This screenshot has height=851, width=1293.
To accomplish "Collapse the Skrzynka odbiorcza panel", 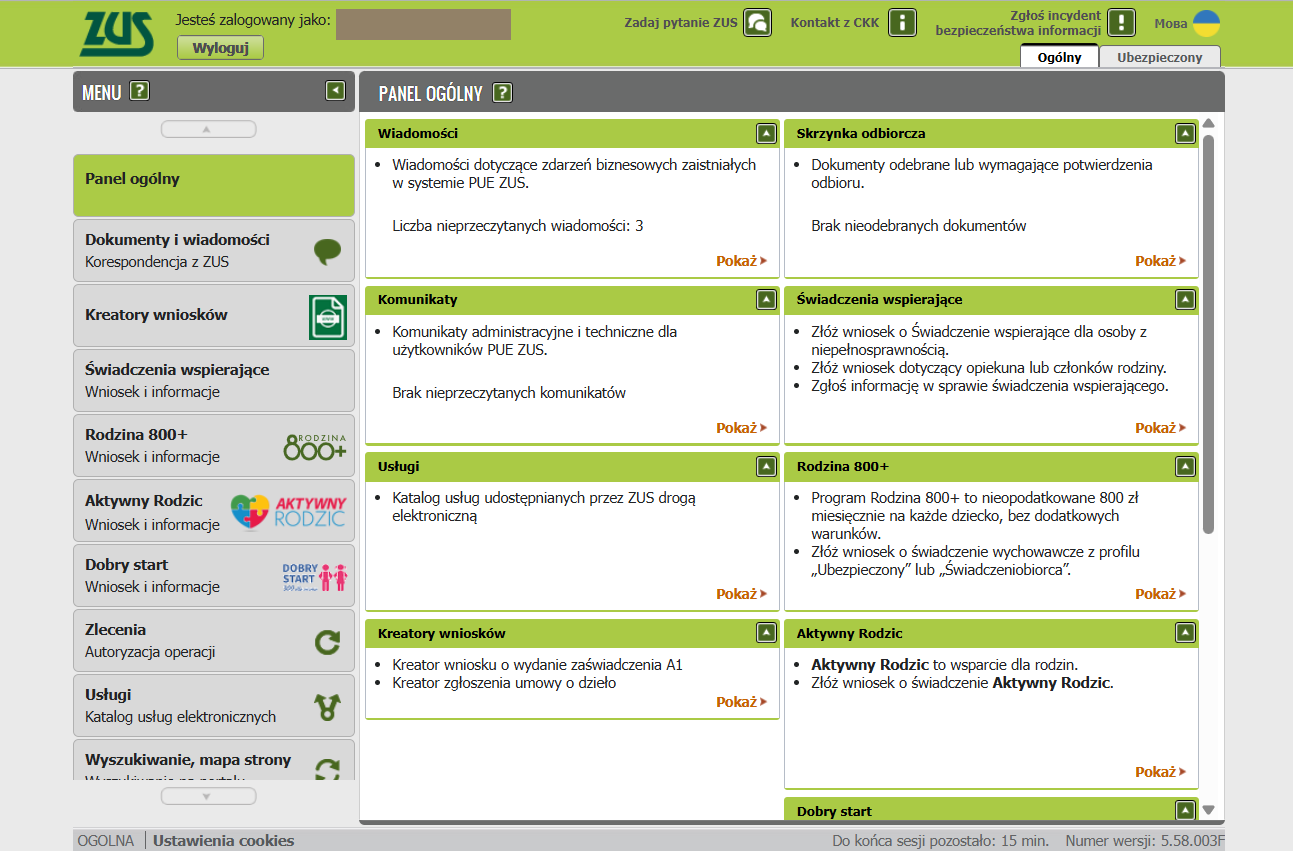I will point(1185,133).
